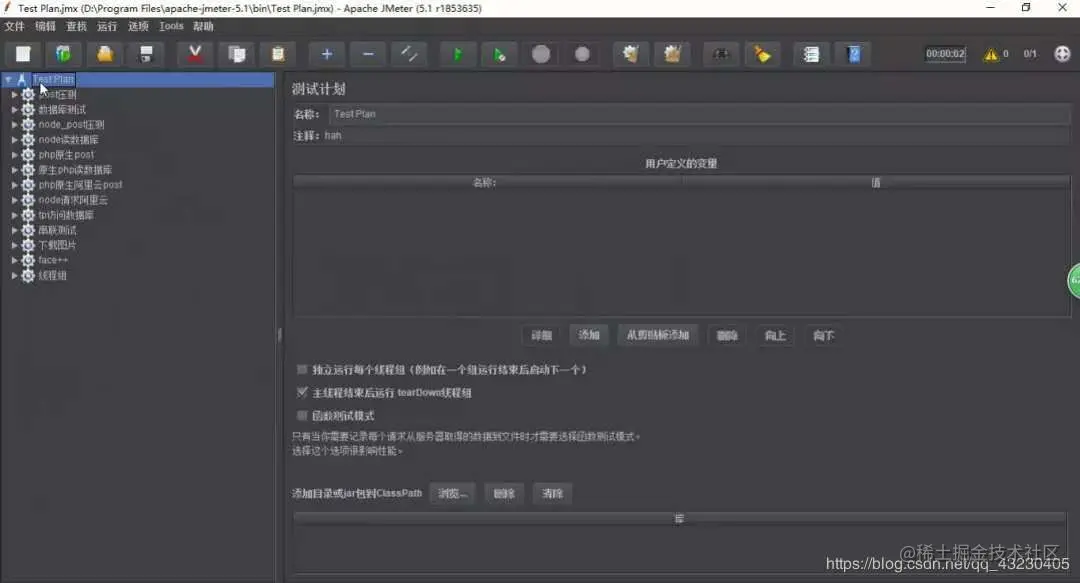
Task: Open the Function Helper list icon
Action: point(811,54)
